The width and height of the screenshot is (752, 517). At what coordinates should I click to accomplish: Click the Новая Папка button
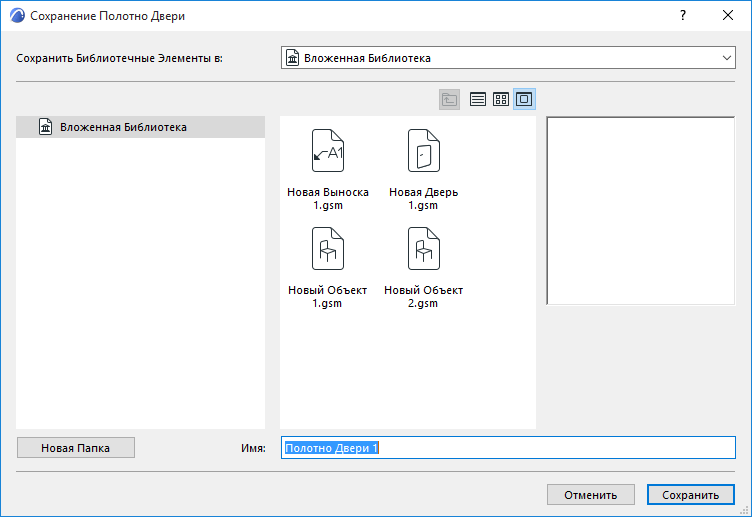(x=76, y=447)
